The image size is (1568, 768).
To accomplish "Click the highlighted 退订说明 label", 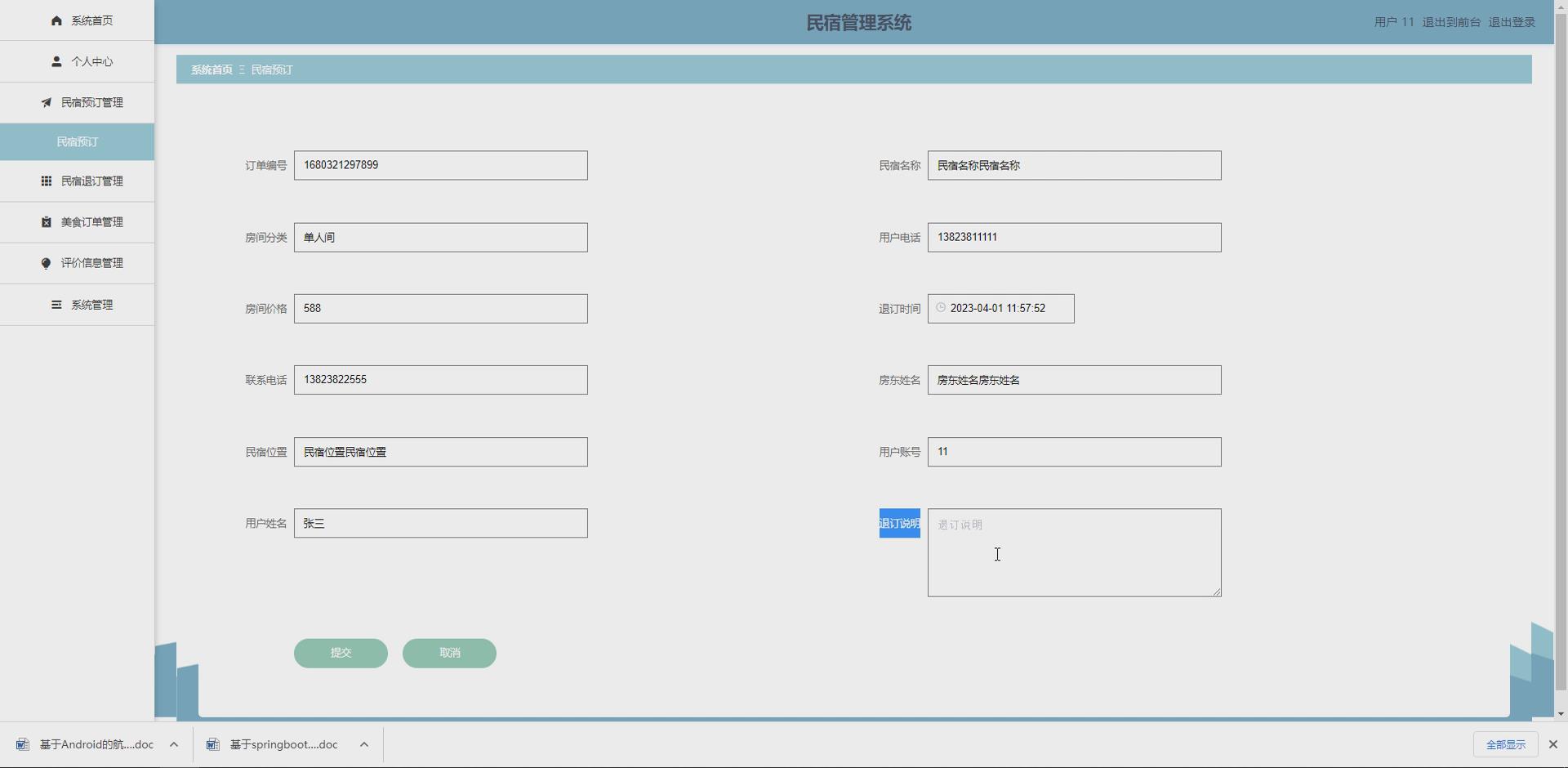I will pos(899,523).
